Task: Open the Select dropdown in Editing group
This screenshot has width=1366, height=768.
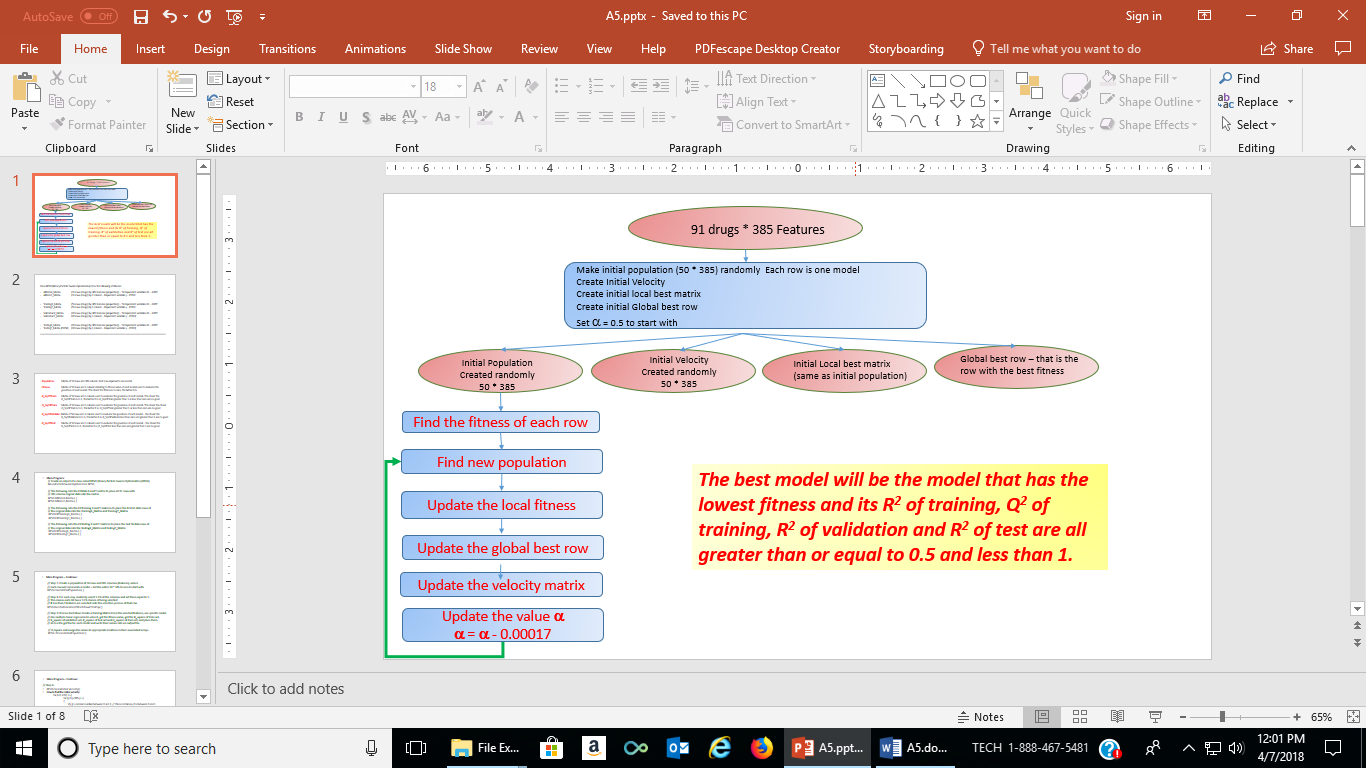Action: point(1248,125)
